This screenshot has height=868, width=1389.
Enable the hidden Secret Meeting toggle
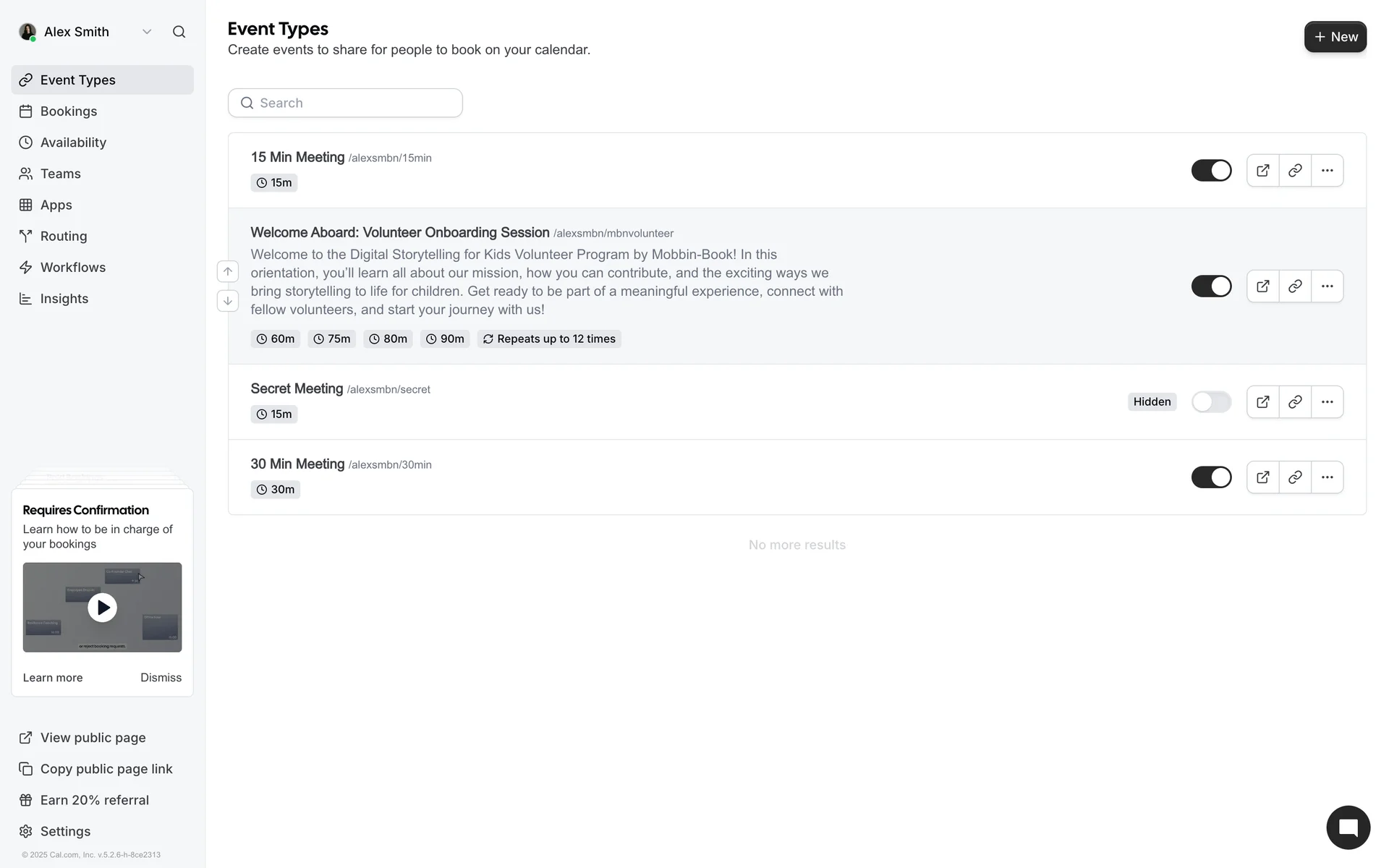pyautogui.click(x=1211, y=402)
